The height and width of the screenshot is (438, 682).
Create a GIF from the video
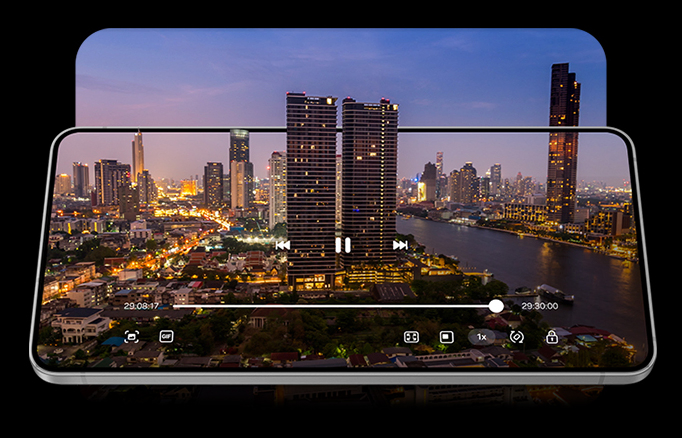pyautogui.click(x=166, y=337)
